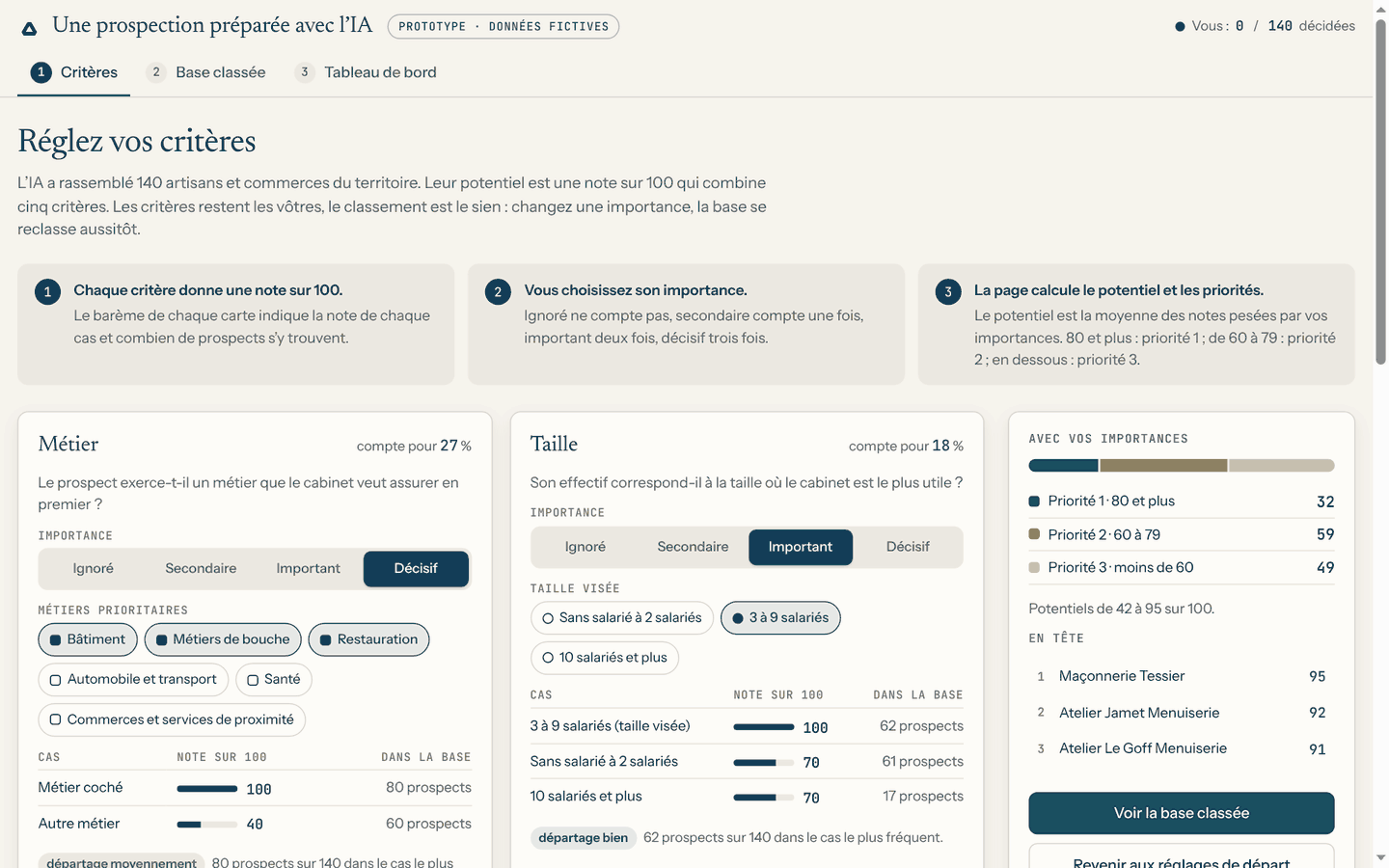Choose 10 salariés et plus size
Image resolution: width=1389 pixels, height=868 pixels.
605,658
